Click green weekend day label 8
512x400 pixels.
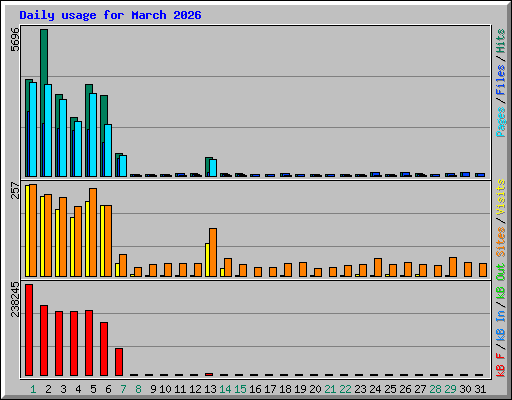[x=138, y=389]
